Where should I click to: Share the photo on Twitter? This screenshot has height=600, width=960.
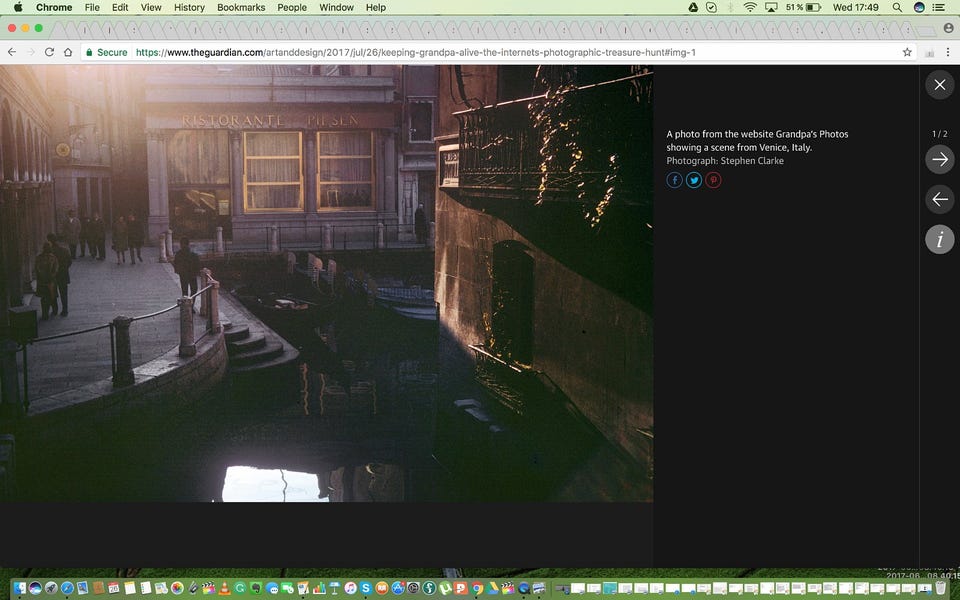(x=694, y=180)
